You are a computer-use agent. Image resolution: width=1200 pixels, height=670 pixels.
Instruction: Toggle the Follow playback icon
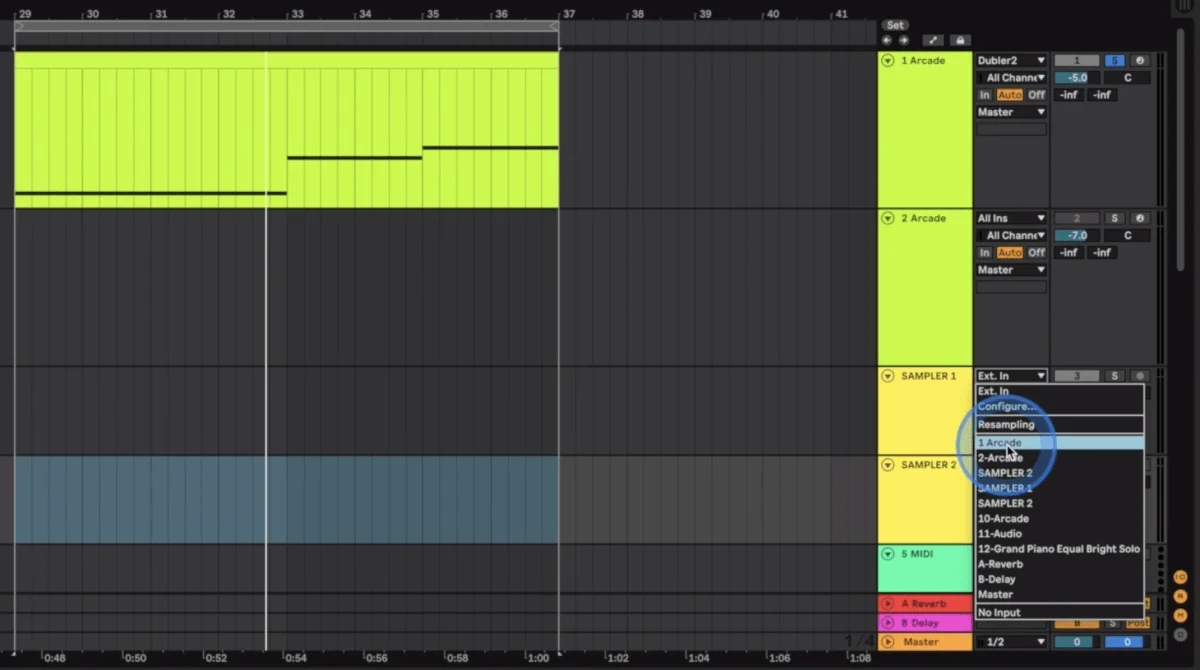(x=932, y=41)
